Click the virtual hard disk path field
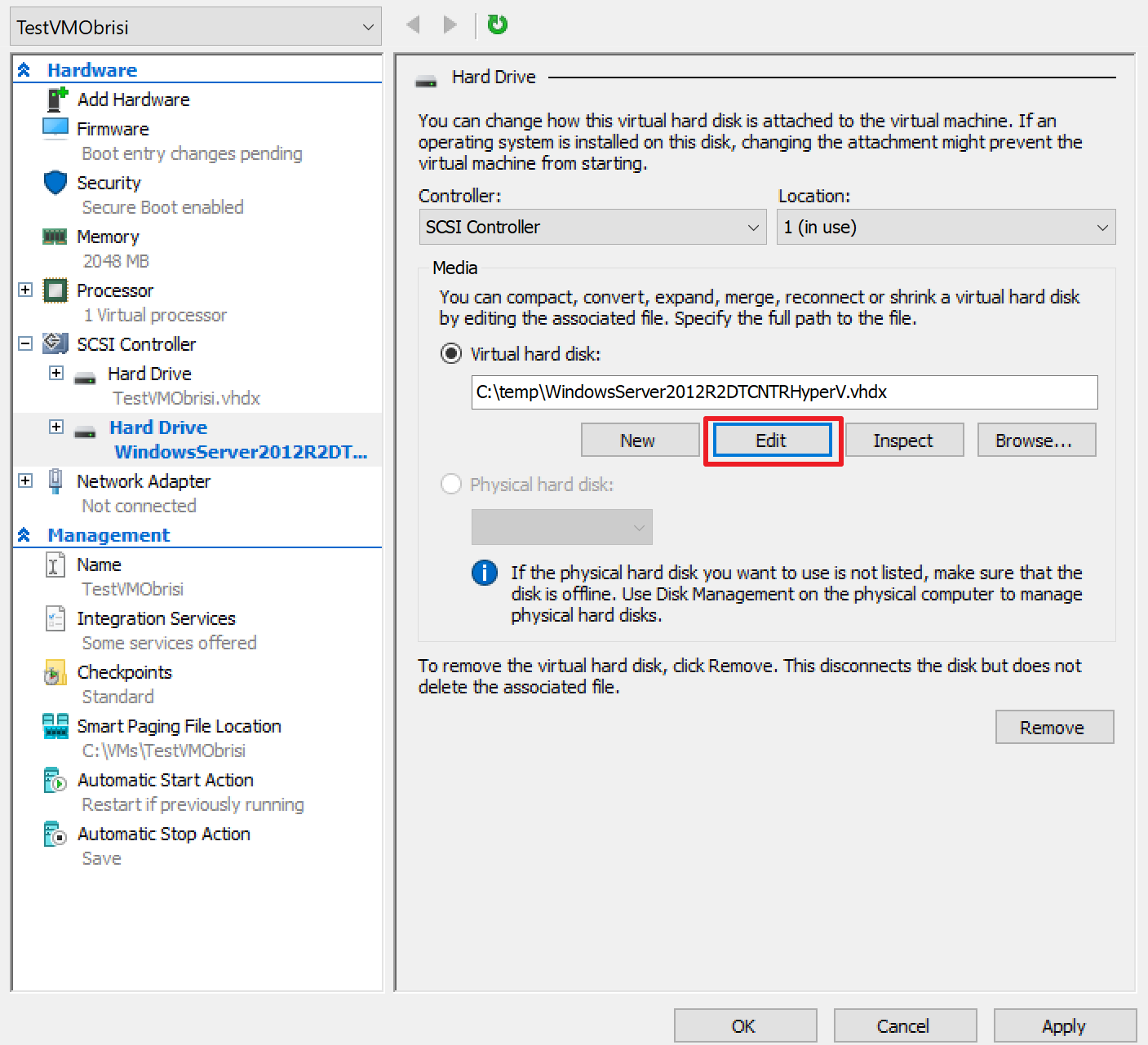 pos(783,392)
